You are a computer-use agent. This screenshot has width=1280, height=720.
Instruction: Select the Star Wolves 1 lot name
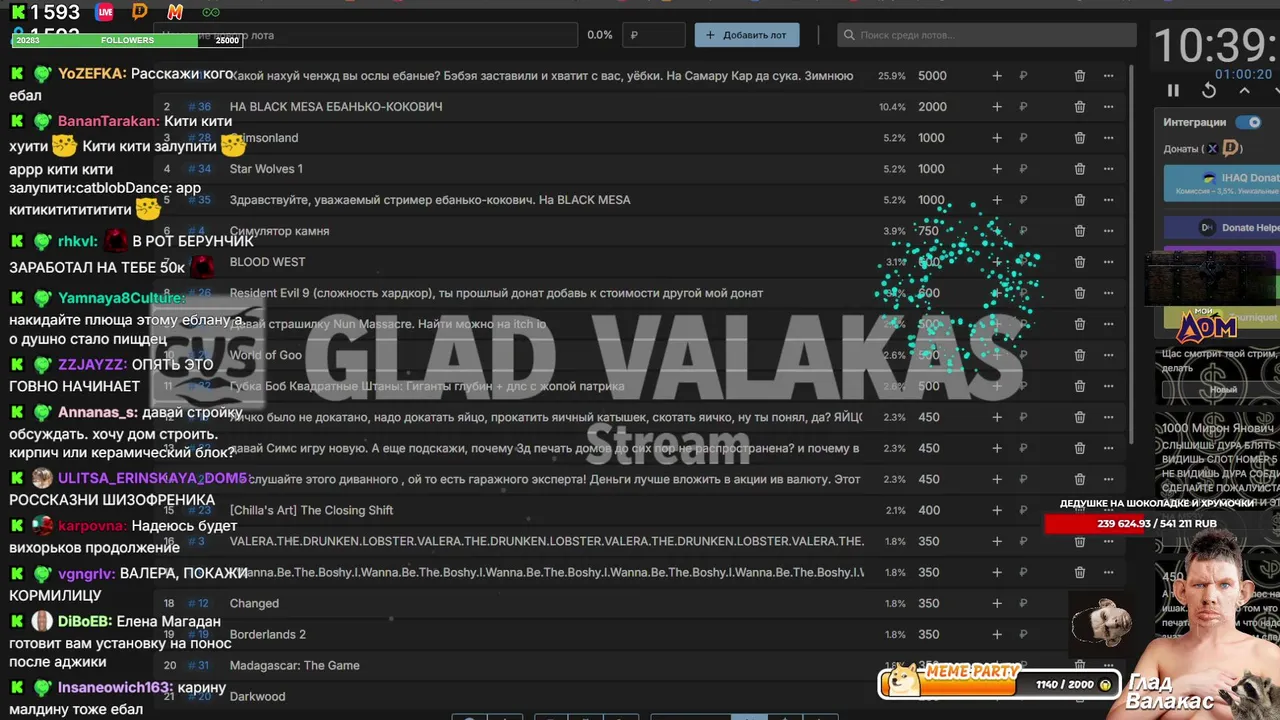[266, 169]
